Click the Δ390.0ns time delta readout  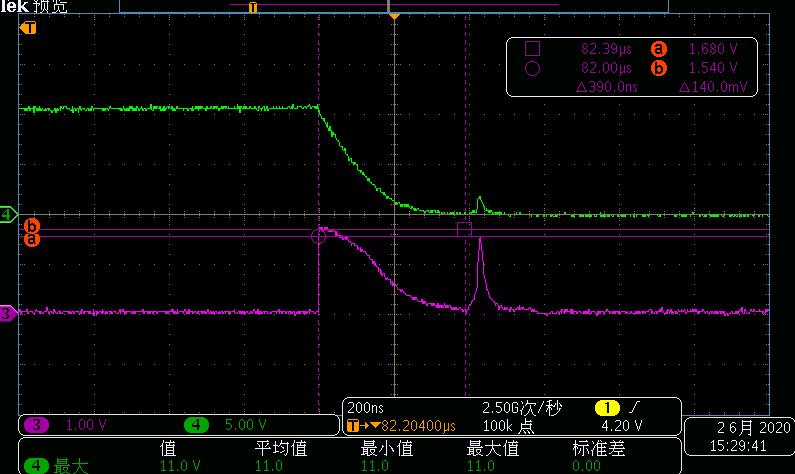[x=606, y=87]
